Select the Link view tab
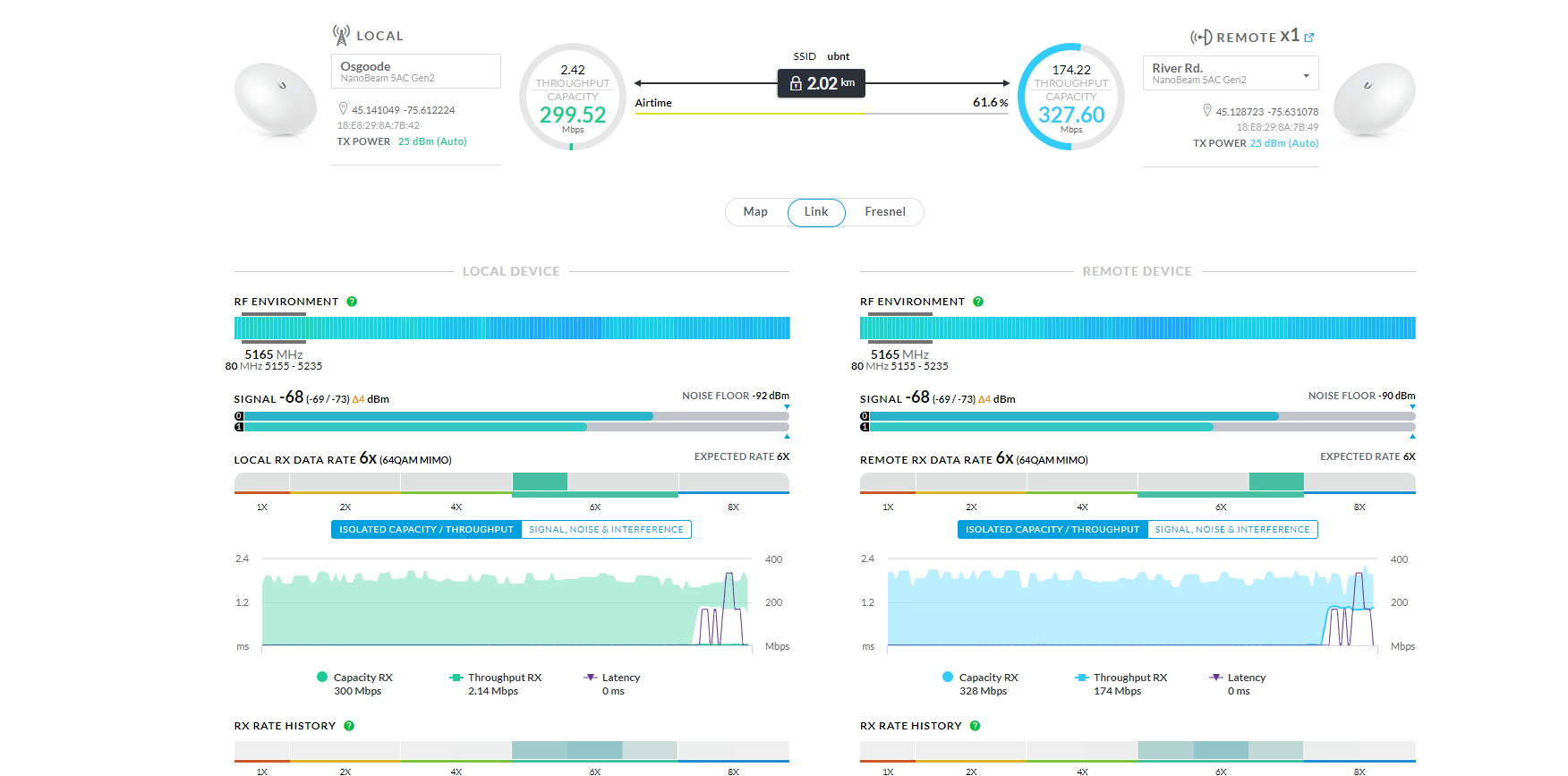Viewport: 1568px width, 776px height. (x=816, y=212)
